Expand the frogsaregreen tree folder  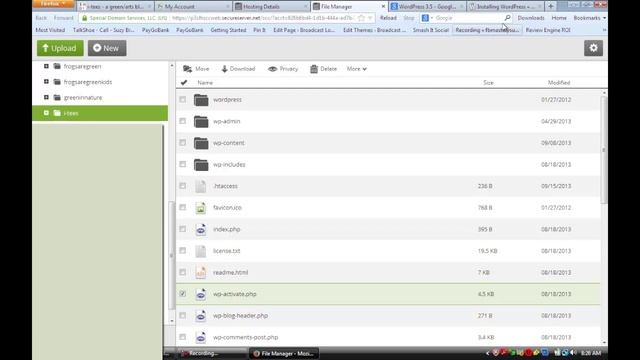(46, 66)
